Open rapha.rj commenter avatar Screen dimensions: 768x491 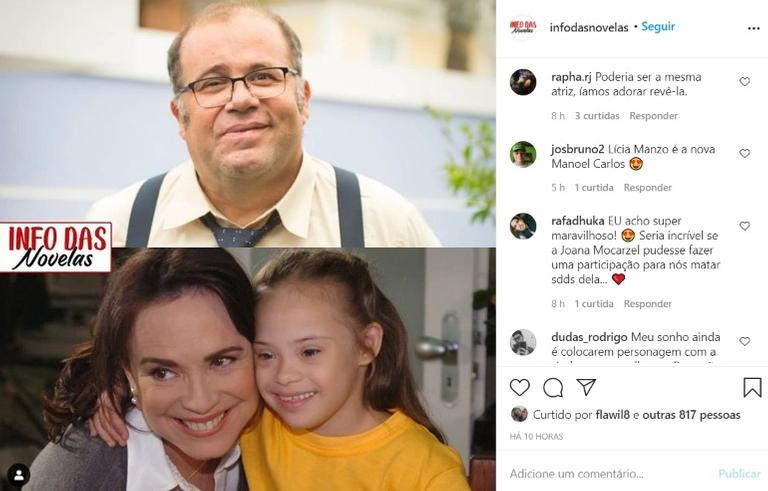click(523, 82)
